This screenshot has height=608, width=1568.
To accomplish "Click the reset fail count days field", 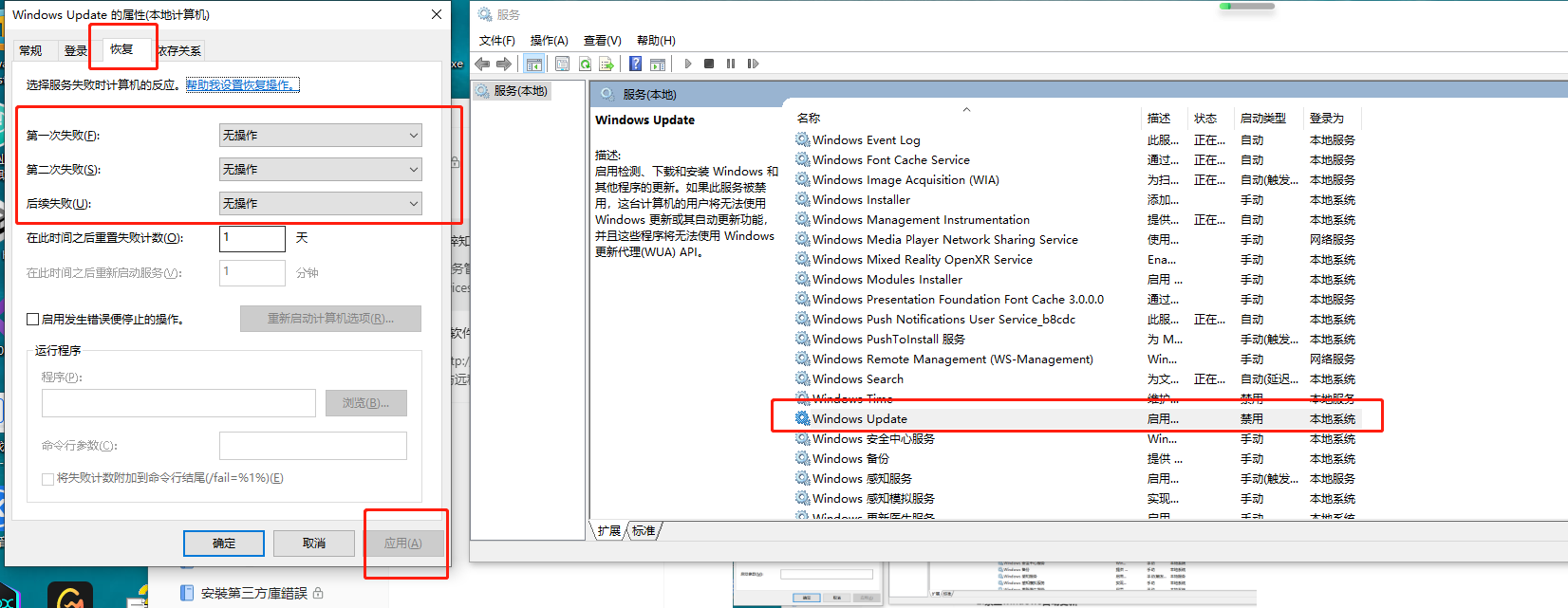I will coord(252,238).
